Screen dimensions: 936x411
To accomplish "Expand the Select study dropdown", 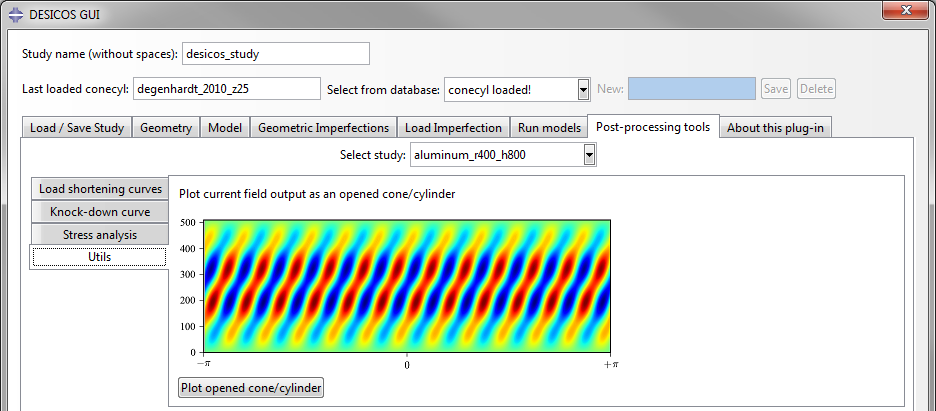I will coord(589,155).
